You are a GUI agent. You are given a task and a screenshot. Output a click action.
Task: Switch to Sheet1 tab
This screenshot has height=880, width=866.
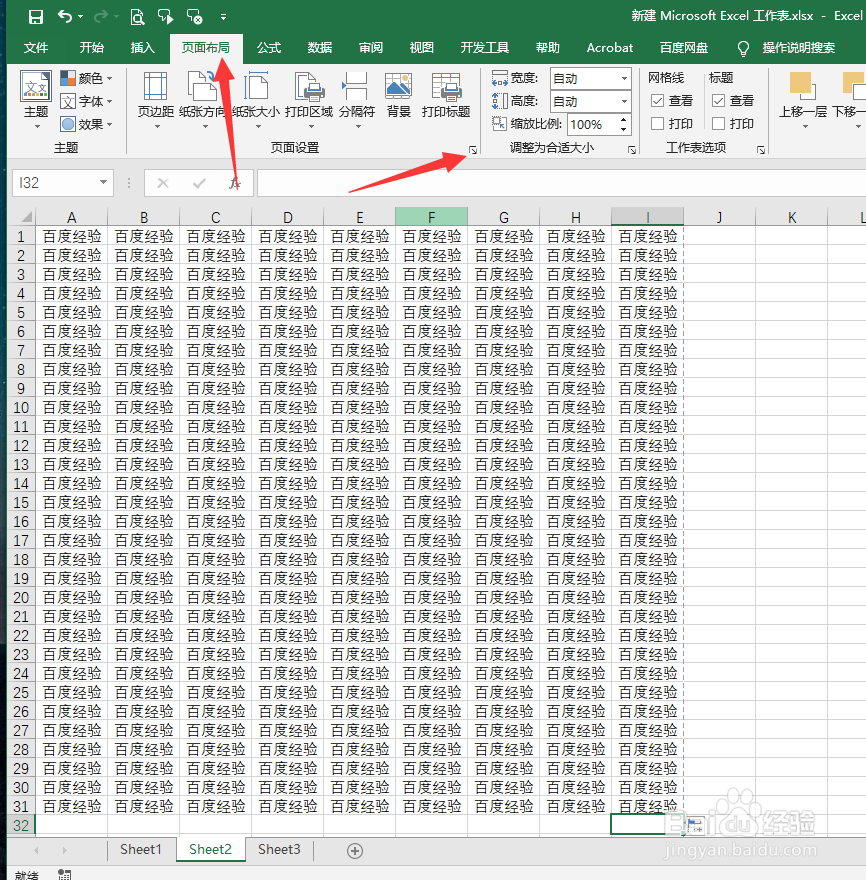(x=141, y=850)
